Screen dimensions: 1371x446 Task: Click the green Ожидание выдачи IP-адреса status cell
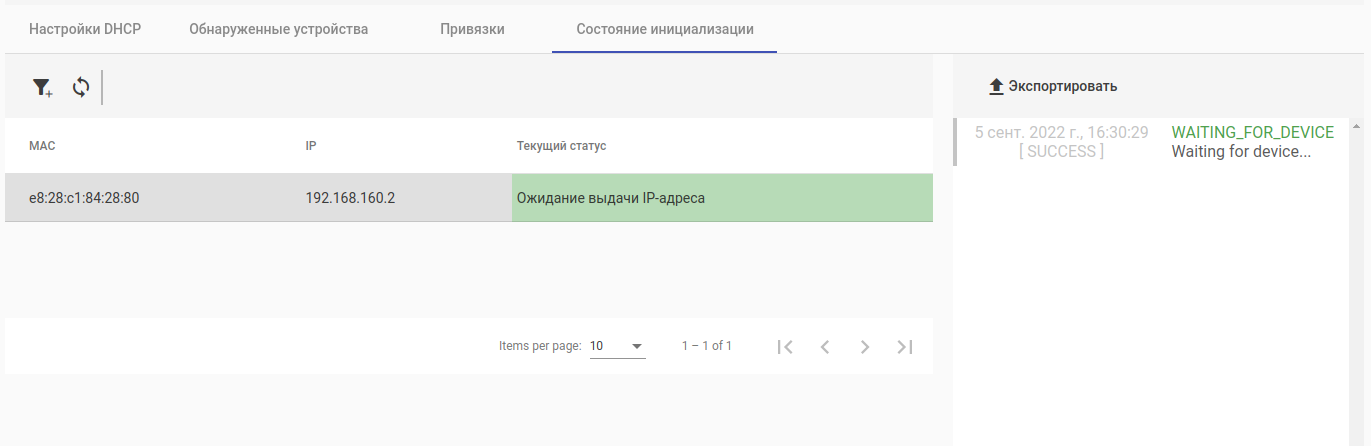click(x=721, y=198)
